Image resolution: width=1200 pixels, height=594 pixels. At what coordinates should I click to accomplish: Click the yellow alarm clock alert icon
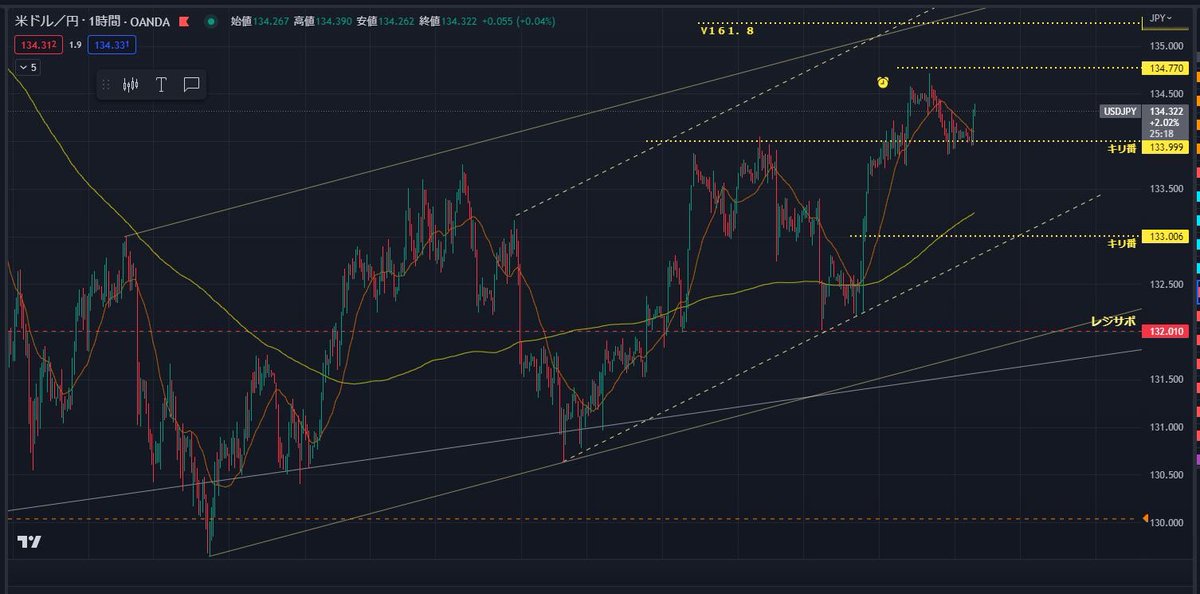click(883, 82)
